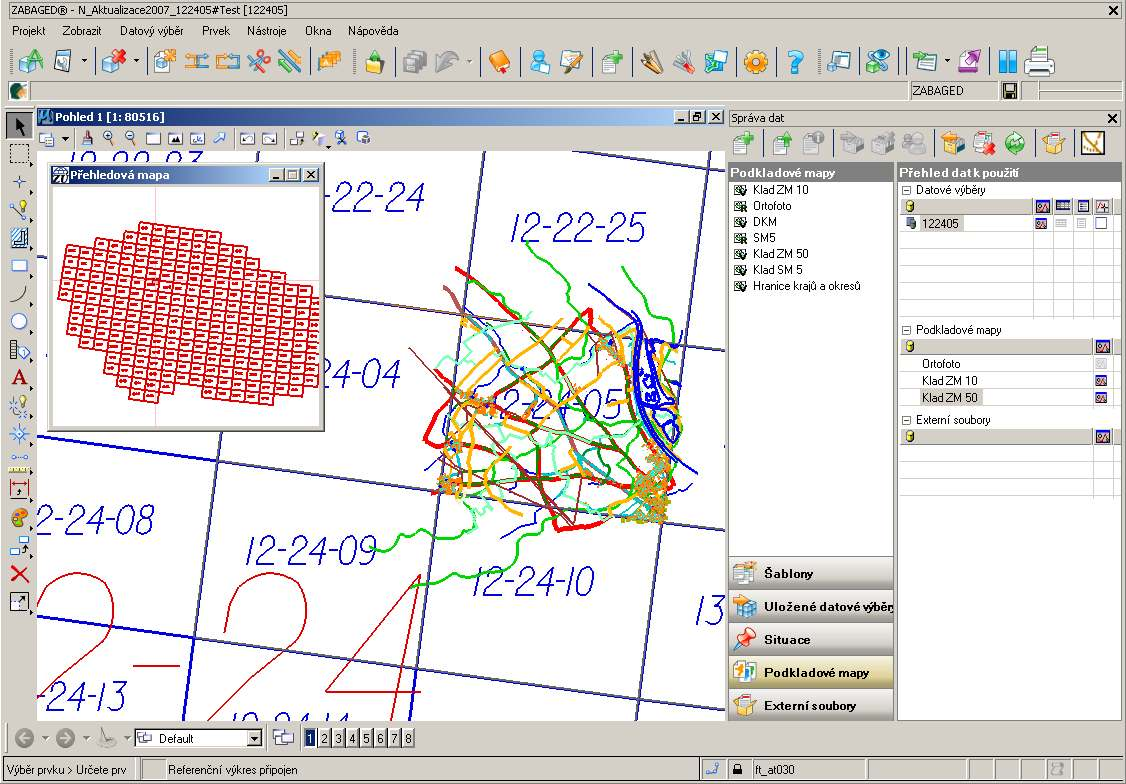Toggle display icon in row 122405
1126x784 pixels.
(x=1041, y=223)
